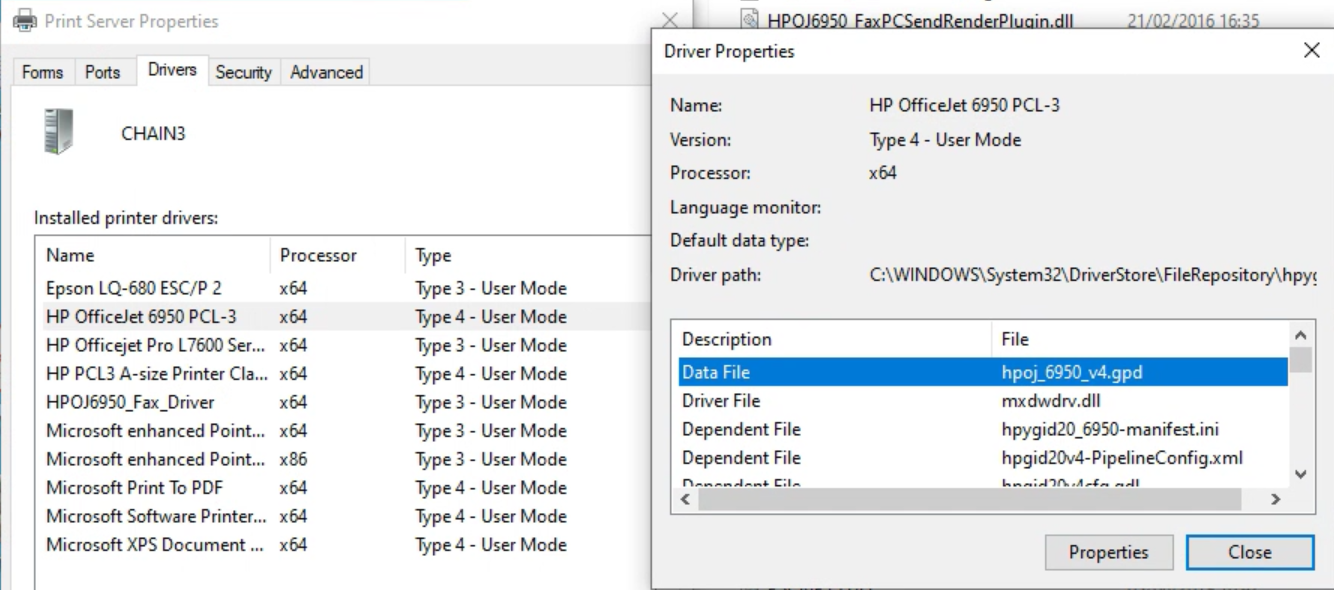This screenshot has width=1334, height=590.
Task: Click the CHAIN3 server icon
Action: pyautogui.click(x=60, y=133)
